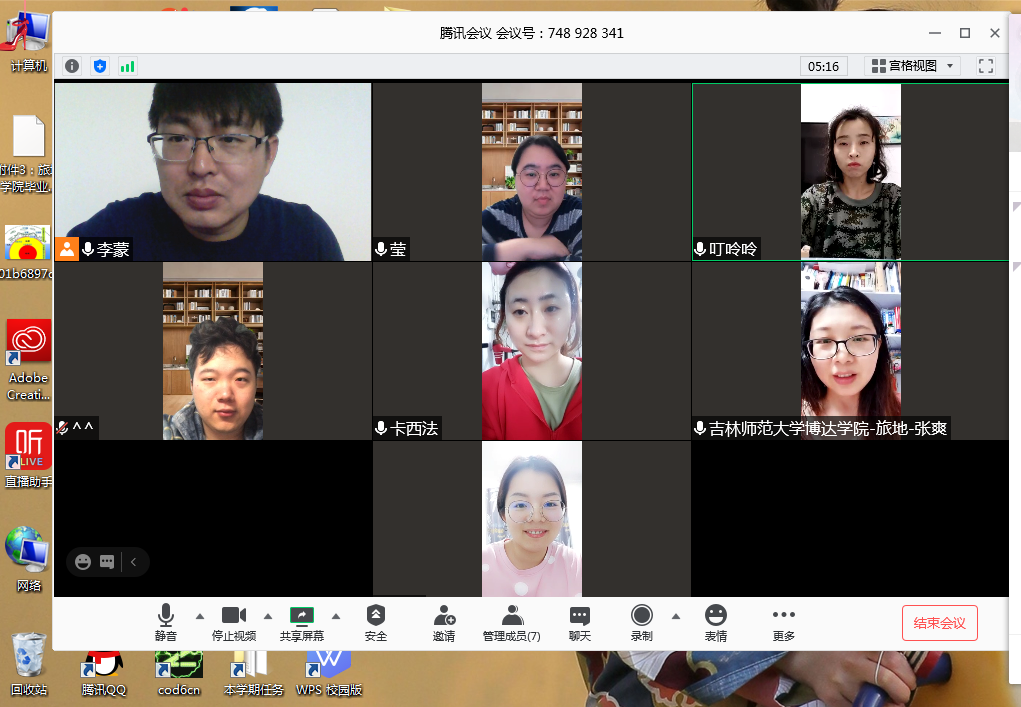Image resolution: width=1021 pixels, height=707 pixels.
Task: Start recording with 录制 button
Action: click(642, 623)
